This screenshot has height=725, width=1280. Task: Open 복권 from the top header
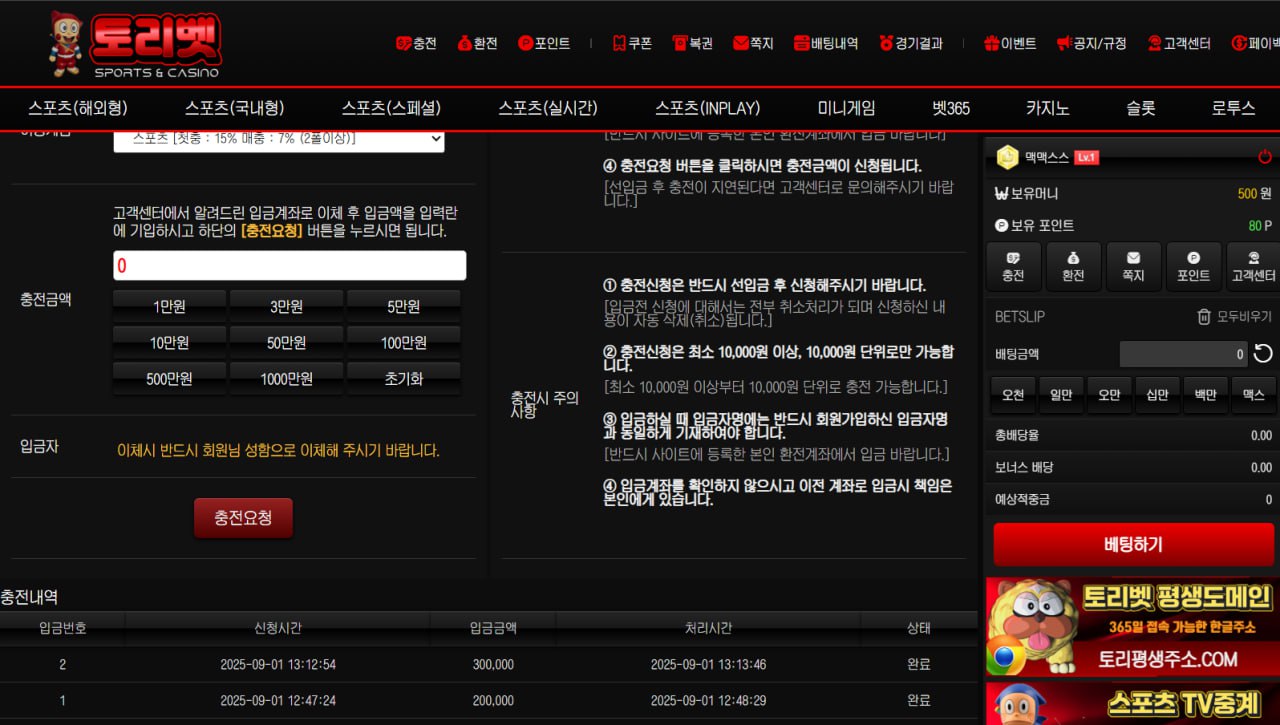coord(692,43)
